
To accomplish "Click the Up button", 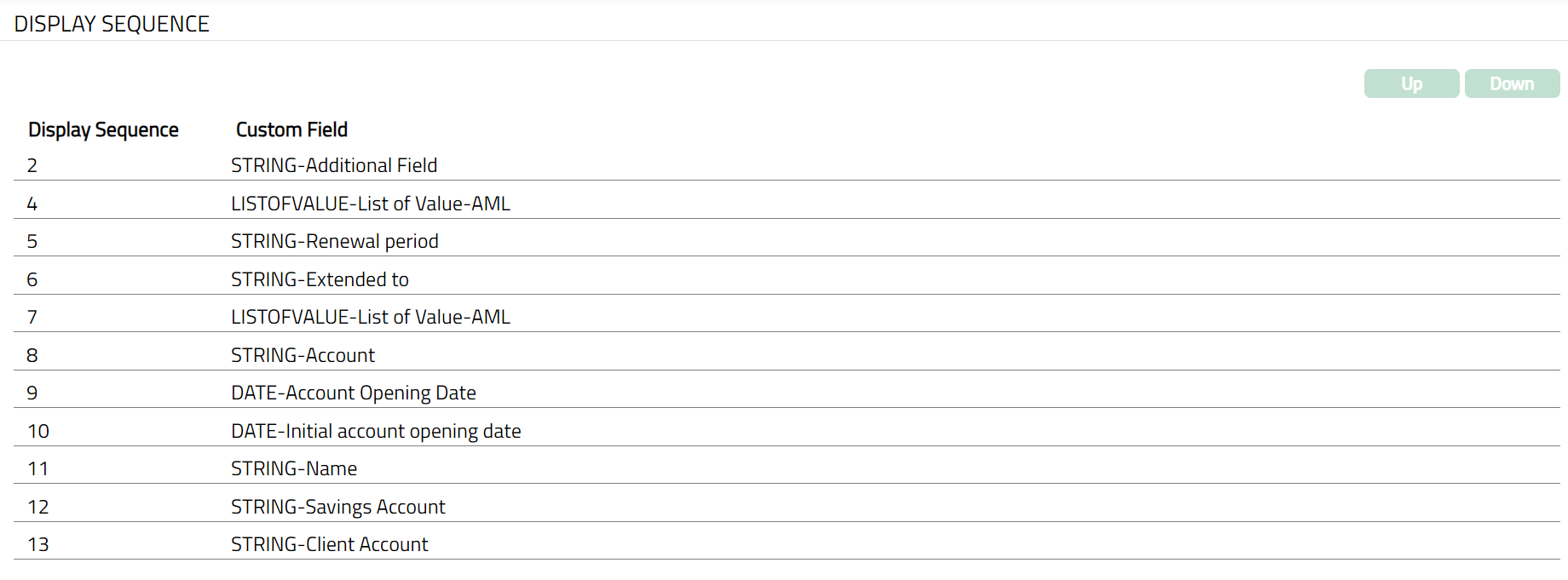I will click(1411, 83).
